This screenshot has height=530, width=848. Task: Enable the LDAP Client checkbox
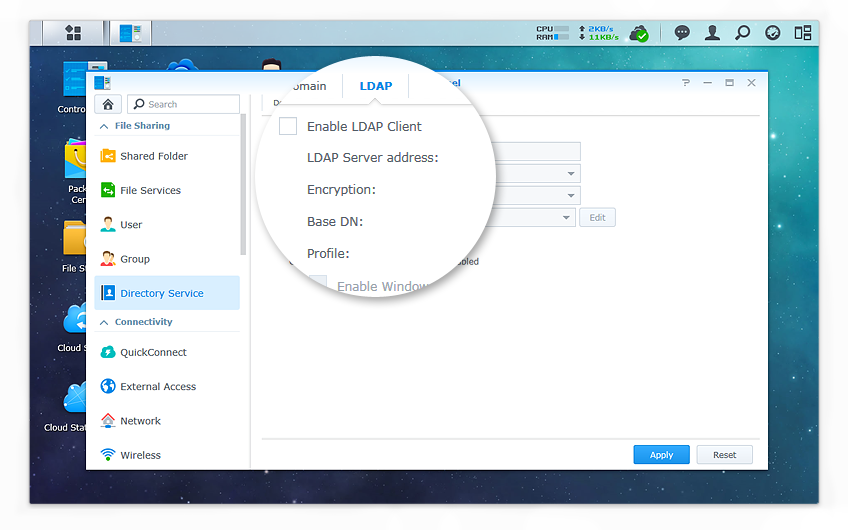(x=288, y=126)
